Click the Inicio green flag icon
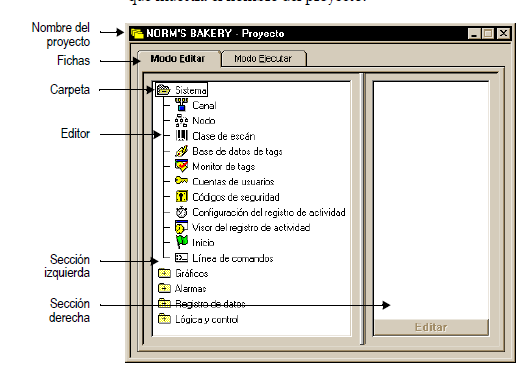The image size is (532, 376). point(182,242)
